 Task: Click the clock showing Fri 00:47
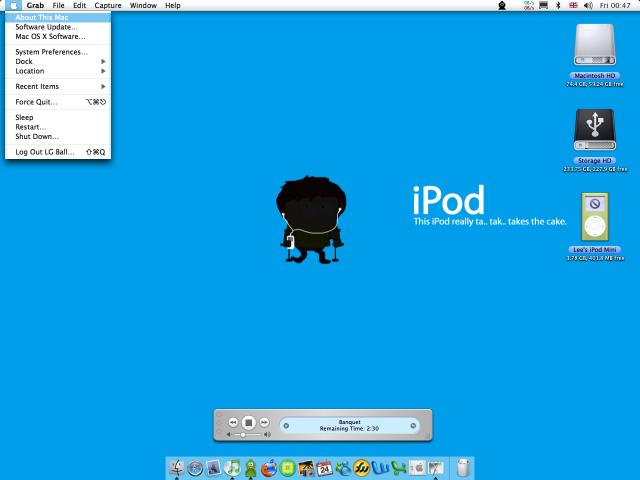[615, 5]
